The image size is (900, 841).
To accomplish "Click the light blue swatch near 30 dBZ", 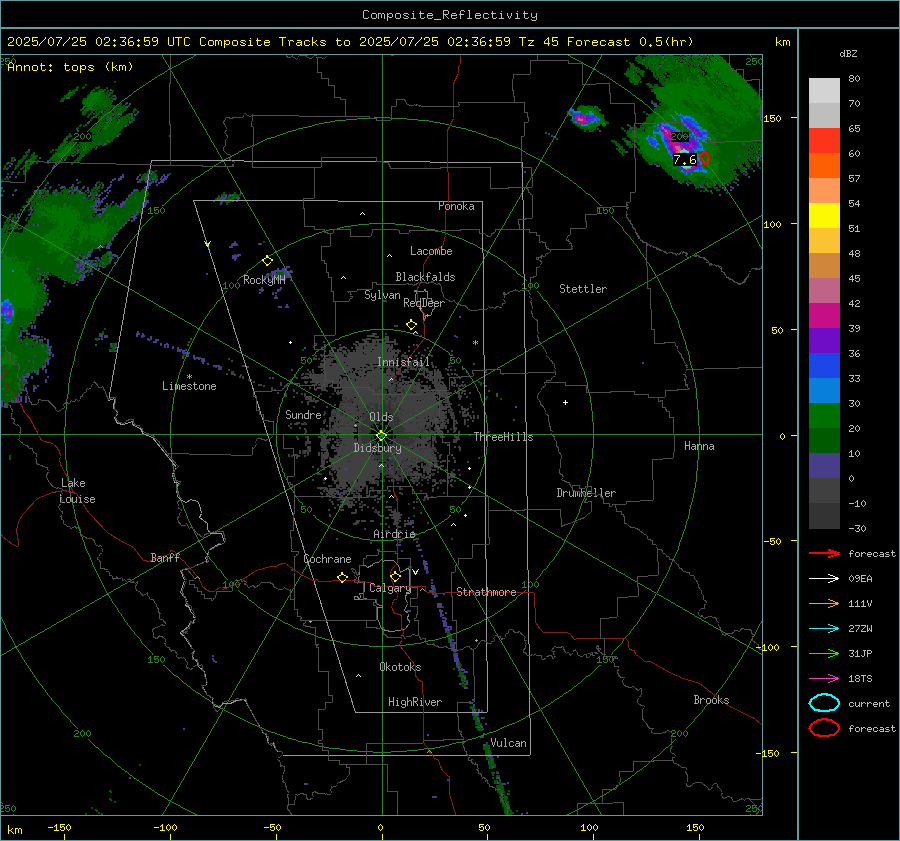I will [824, 391].
